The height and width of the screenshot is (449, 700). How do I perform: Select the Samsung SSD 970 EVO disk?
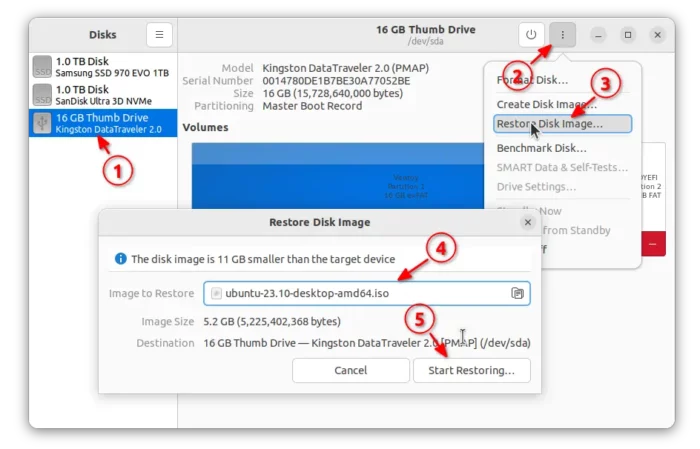coord(103,67)
